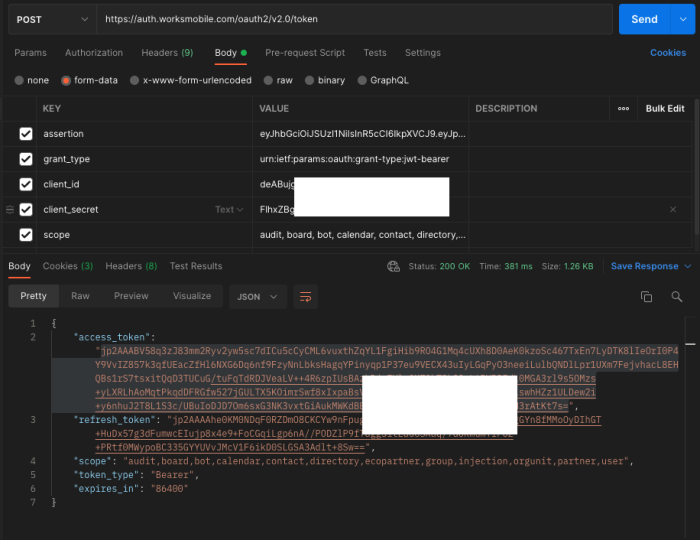This screenshot has height=540, width=700.
Task: Uncheck the grant_type row checkbox
Action: point(26,159)
